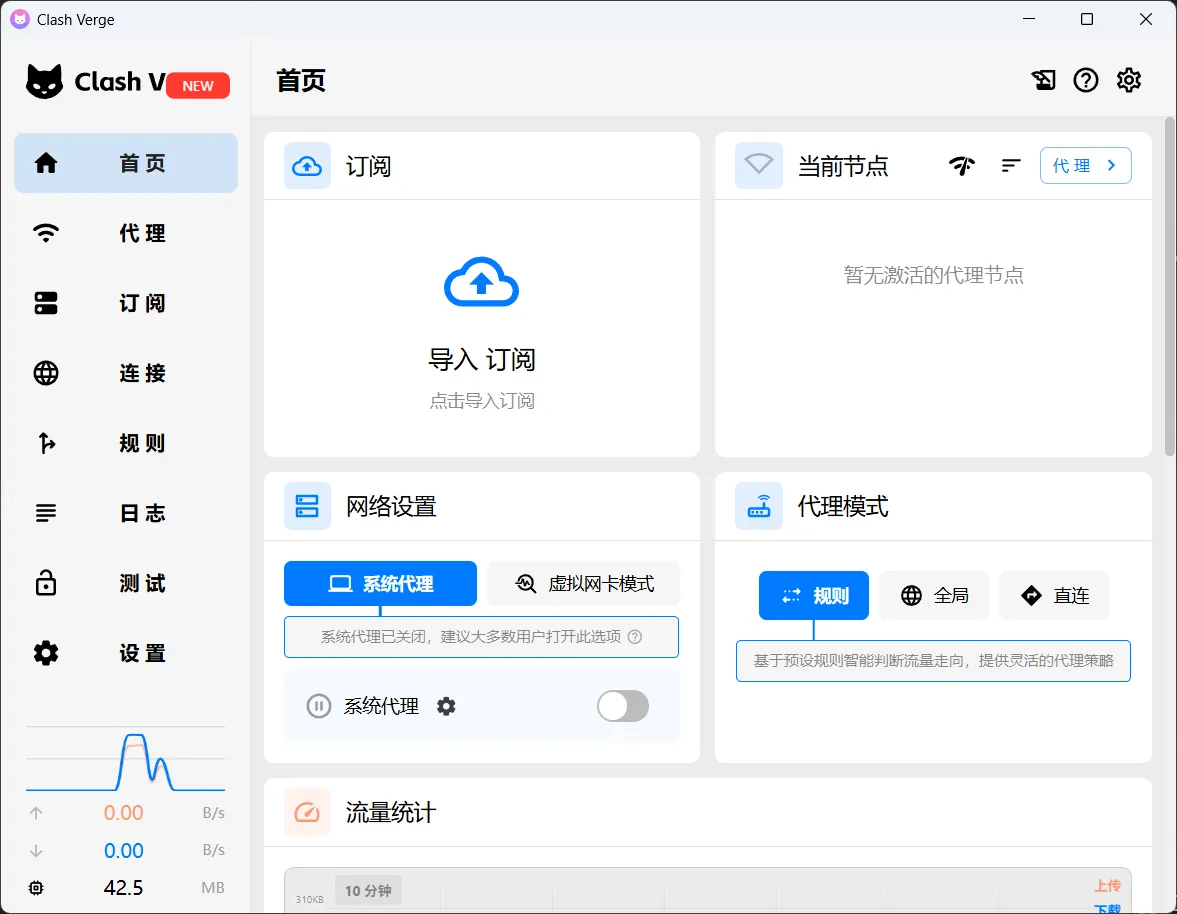
Task: Open system proxy gear settings icon
Action: pyautogui.click(x=446, y=705)
